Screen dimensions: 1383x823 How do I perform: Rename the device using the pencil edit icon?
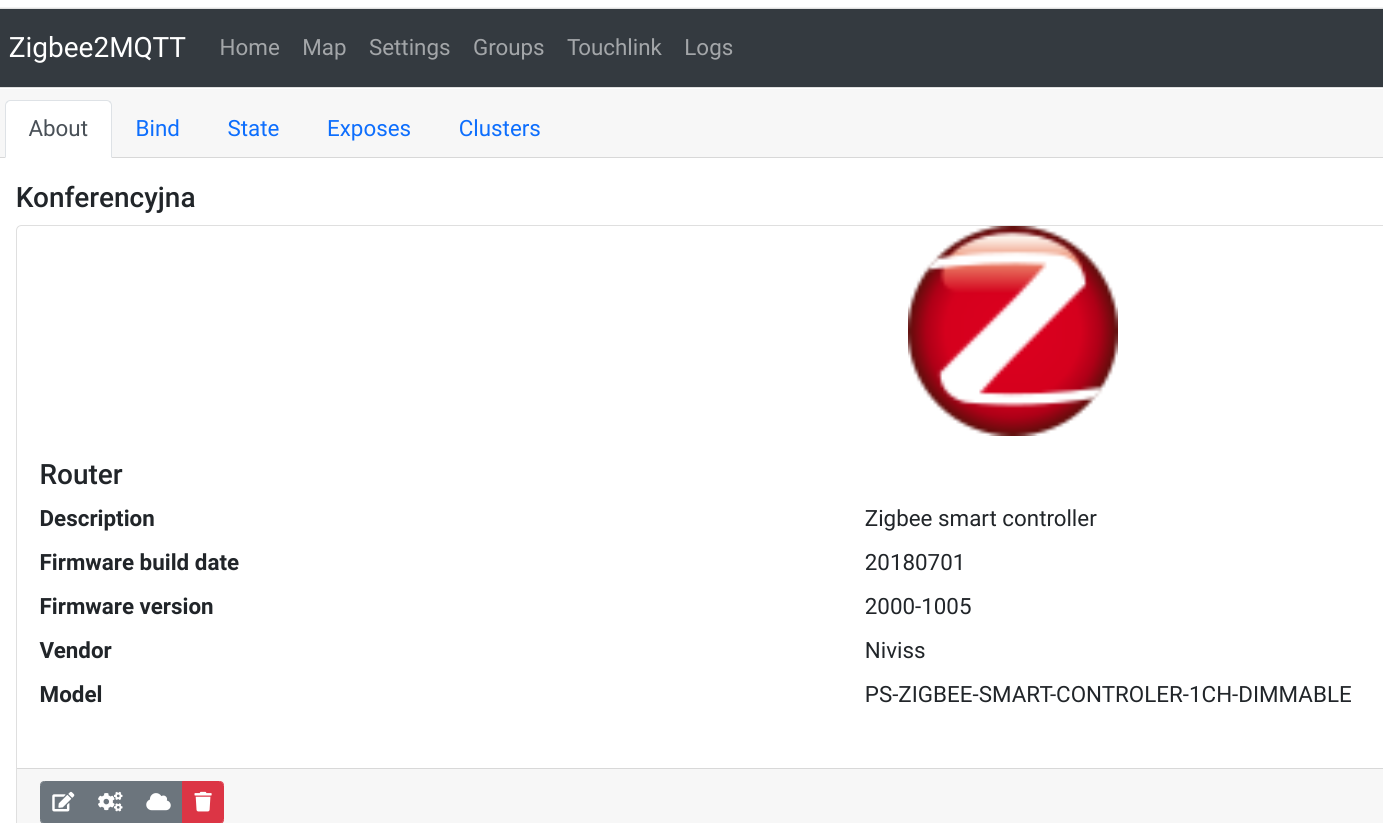click(63, 801)
